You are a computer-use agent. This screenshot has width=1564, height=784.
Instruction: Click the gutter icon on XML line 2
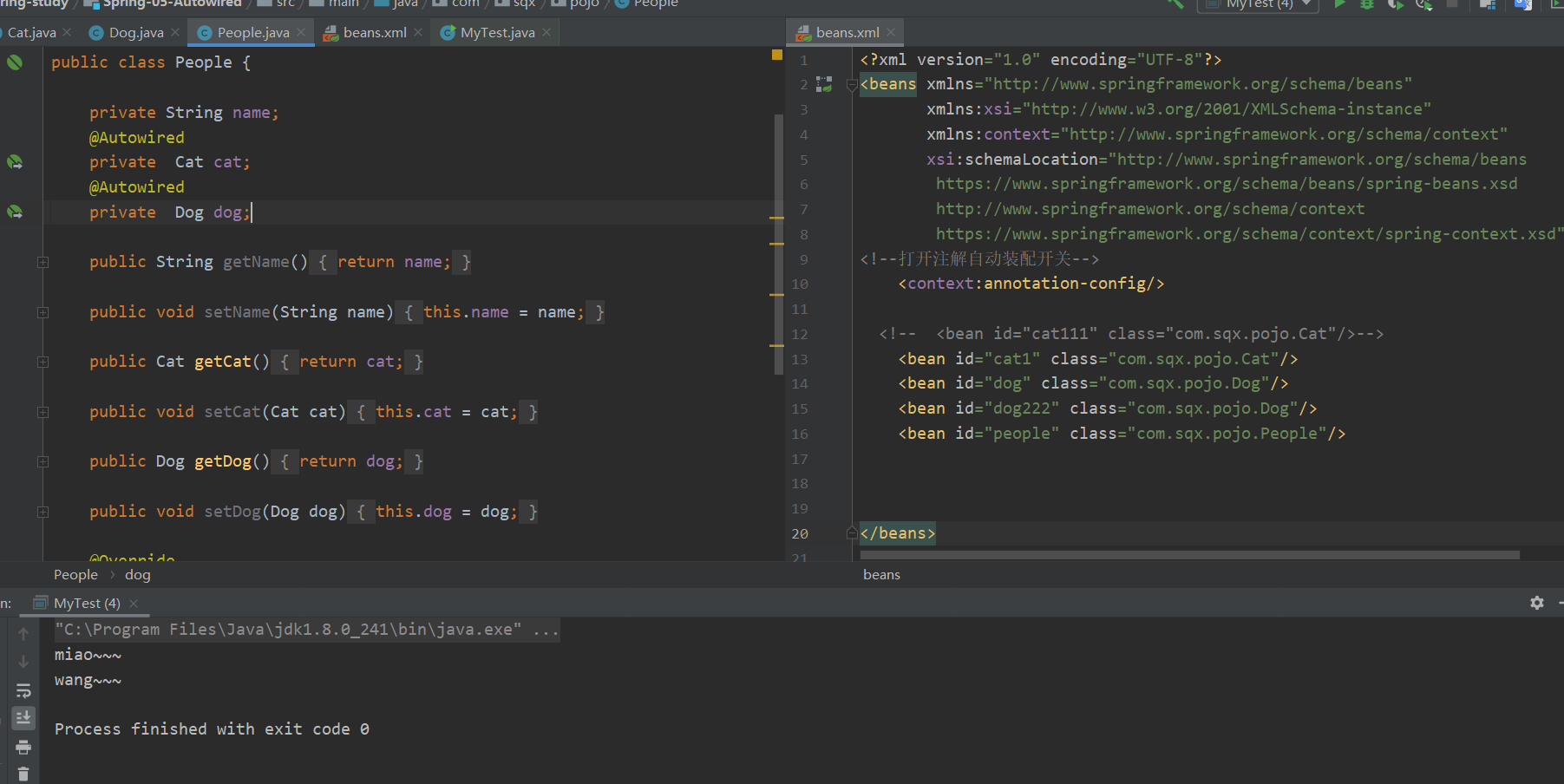click(x=824, y=84)
